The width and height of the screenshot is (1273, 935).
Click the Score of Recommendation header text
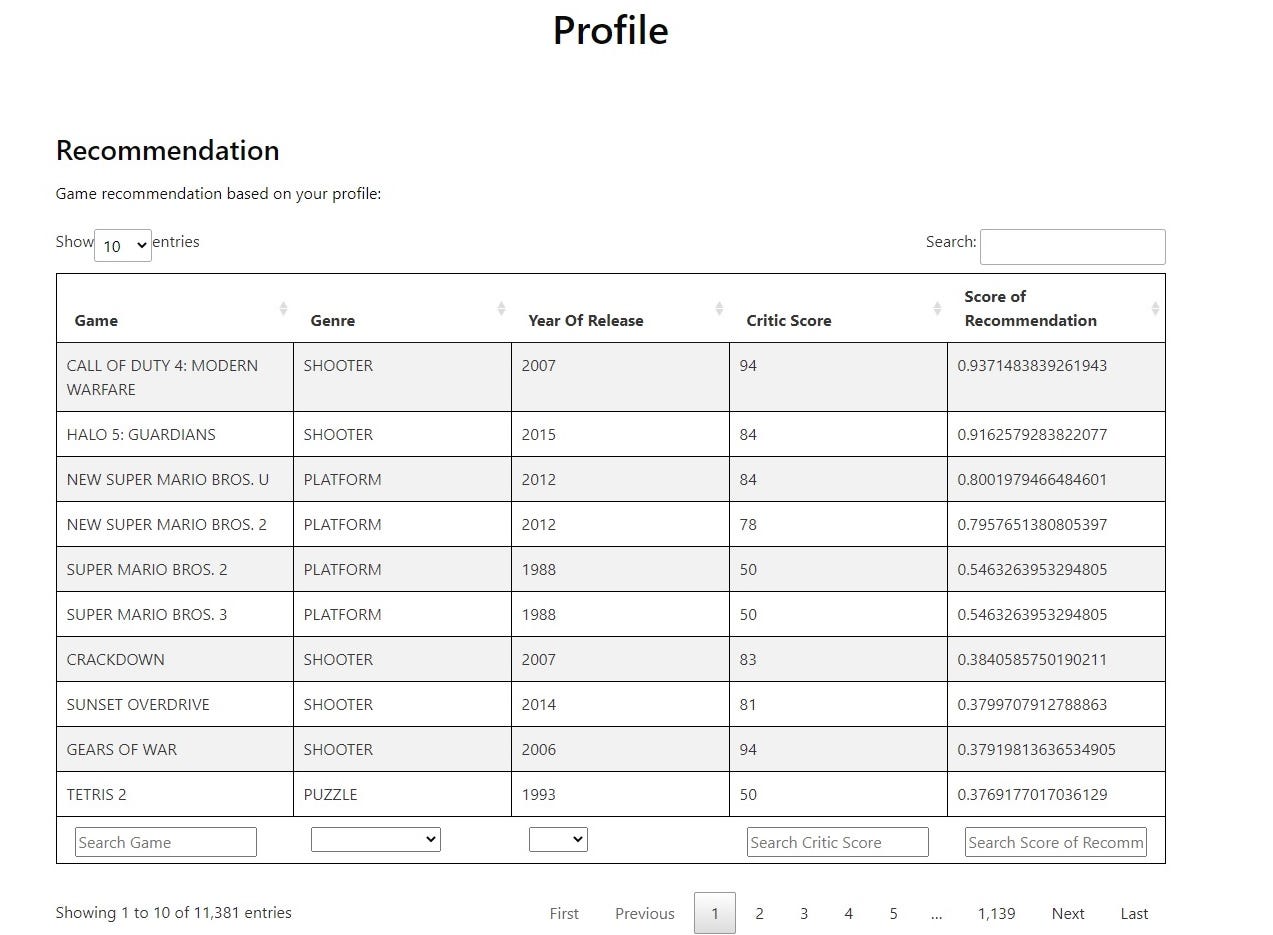(x=1031, y=308)
